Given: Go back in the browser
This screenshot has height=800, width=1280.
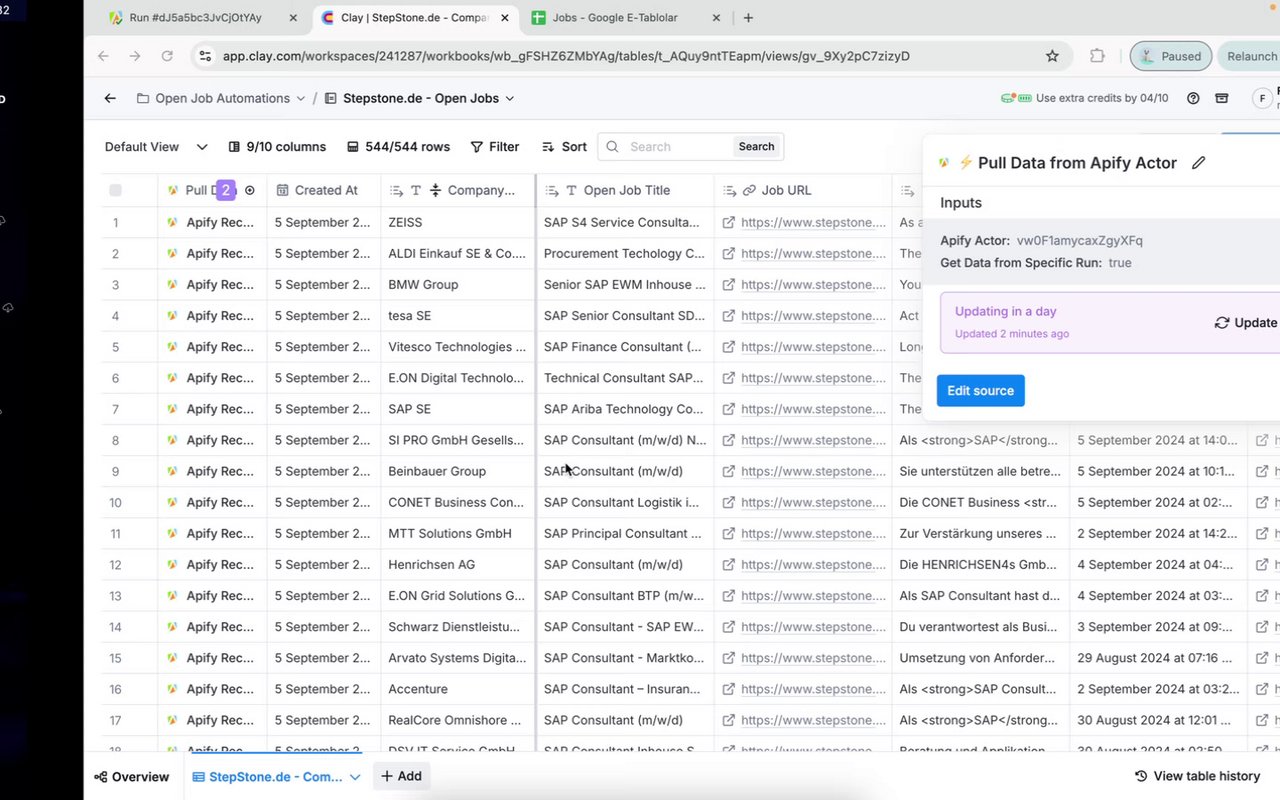Looking at the screenshot, I should point(103,56).
